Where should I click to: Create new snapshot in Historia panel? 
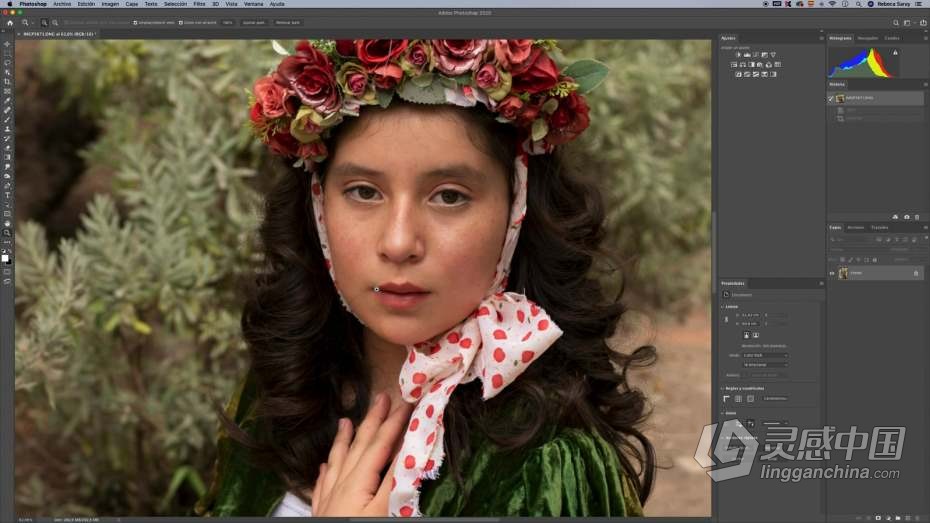tap(906, 217)
